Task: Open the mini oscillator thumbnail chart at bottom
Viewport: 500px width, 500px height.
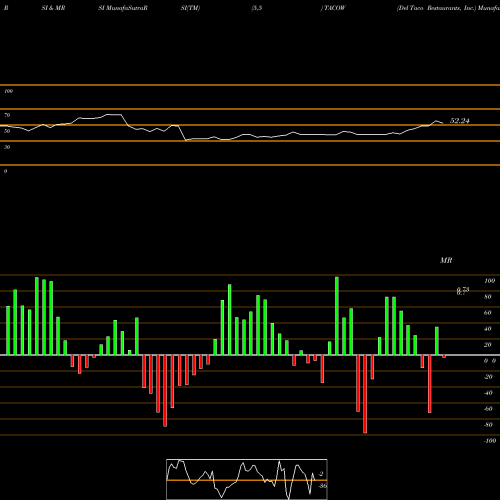Action: coord(247,479)
